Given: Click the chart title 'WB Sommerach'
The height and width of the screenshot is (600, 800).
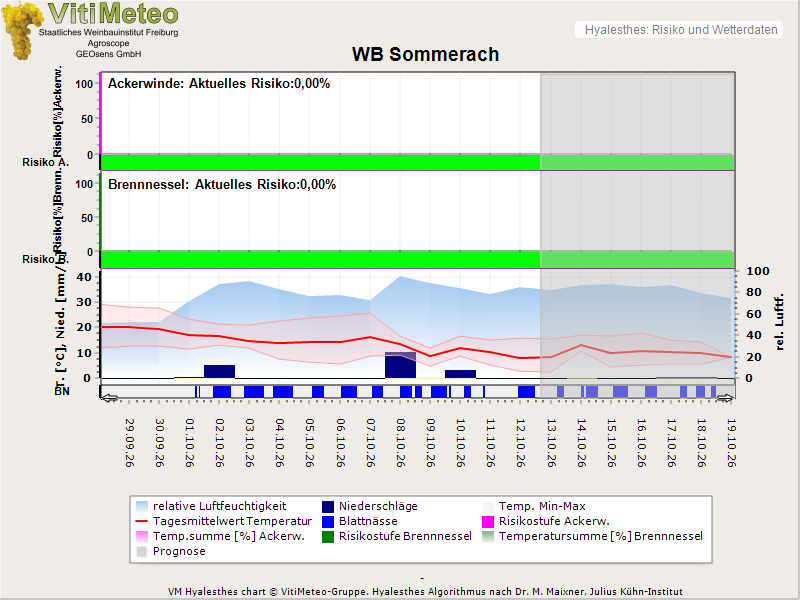Looking at the screenshot, I should tap(426, 55).
